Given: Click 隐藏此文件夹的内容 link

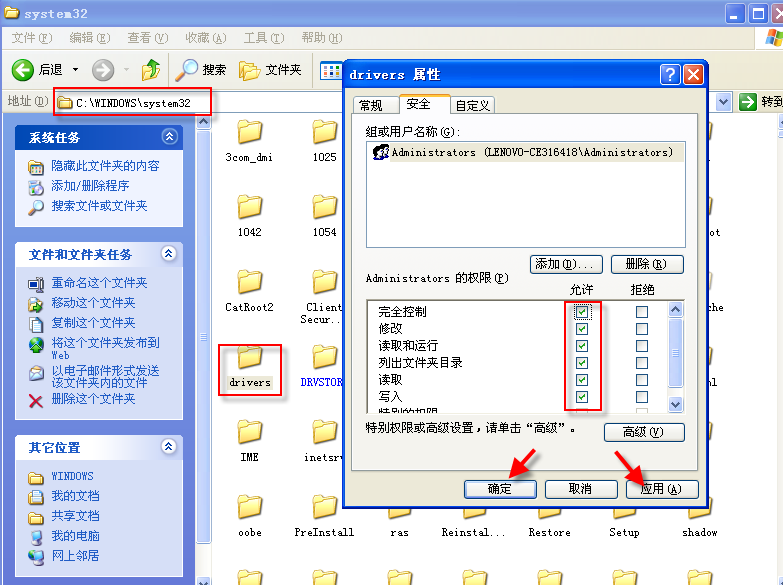Looking at the screenshot, I should click(105, 166).
